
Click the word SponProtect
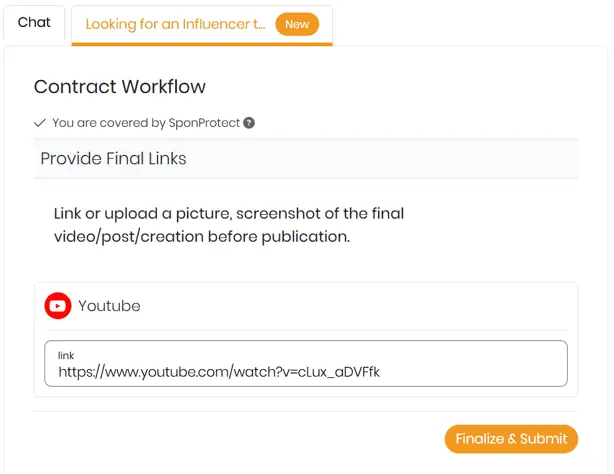204,123
